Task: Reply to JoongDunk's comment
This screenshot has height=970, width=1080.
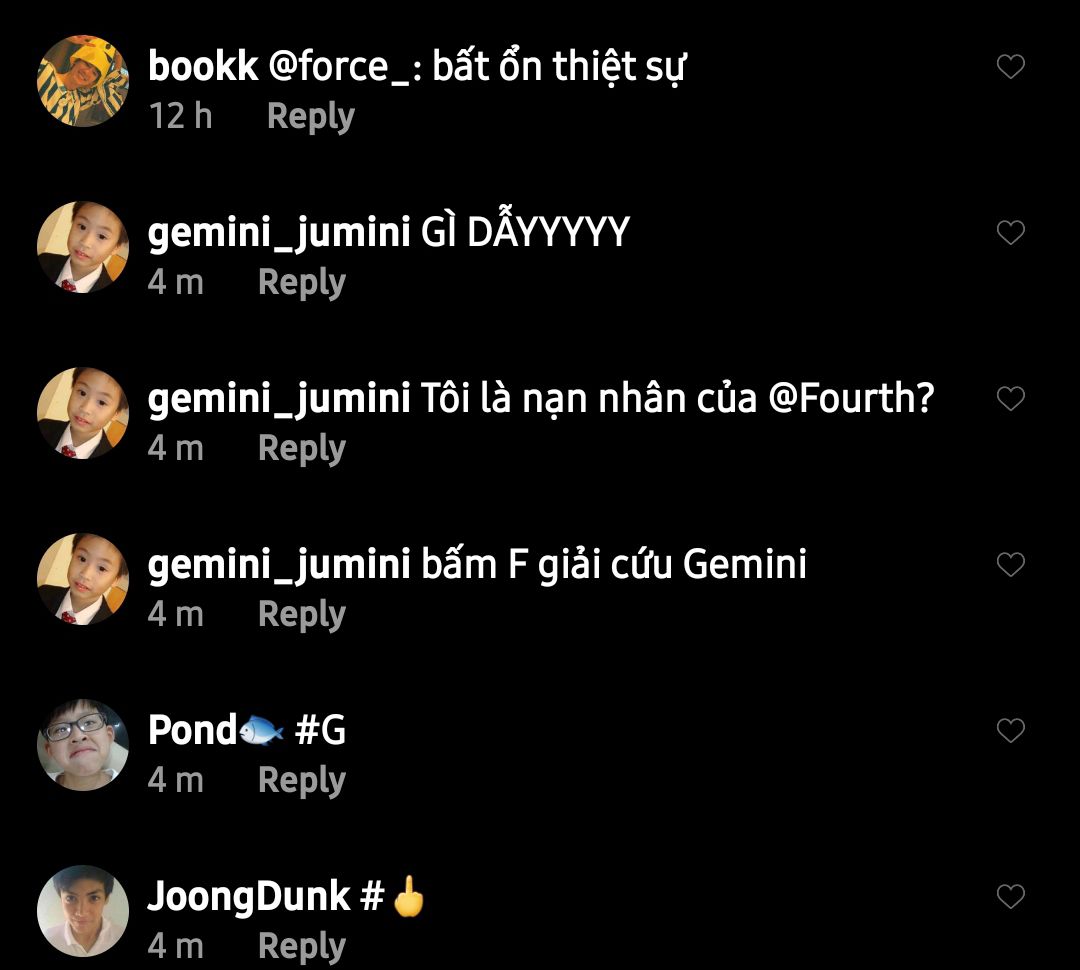Action: [301, 946]
